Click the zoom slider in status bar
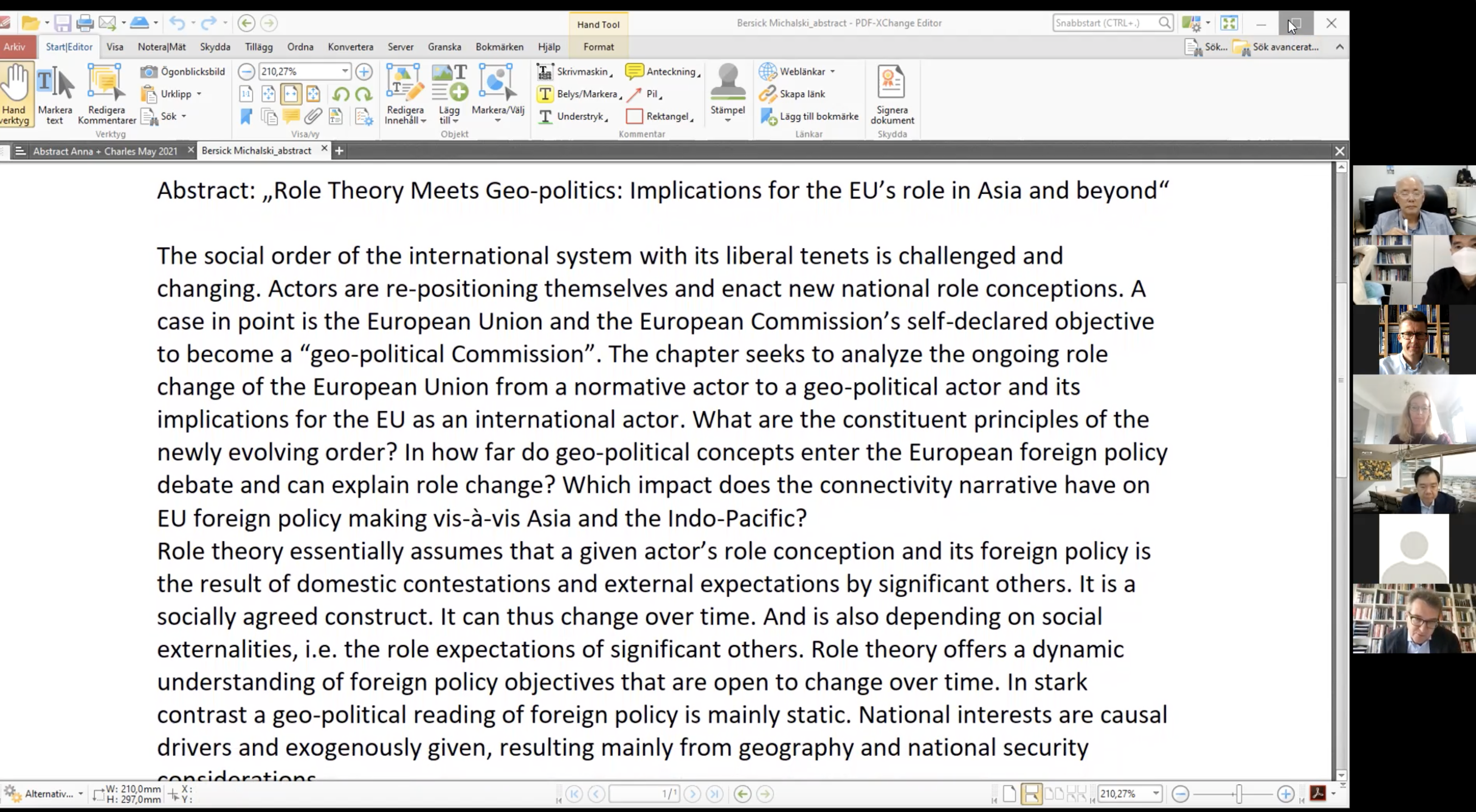This screenshot has height=812, width=1476. 1239,794
